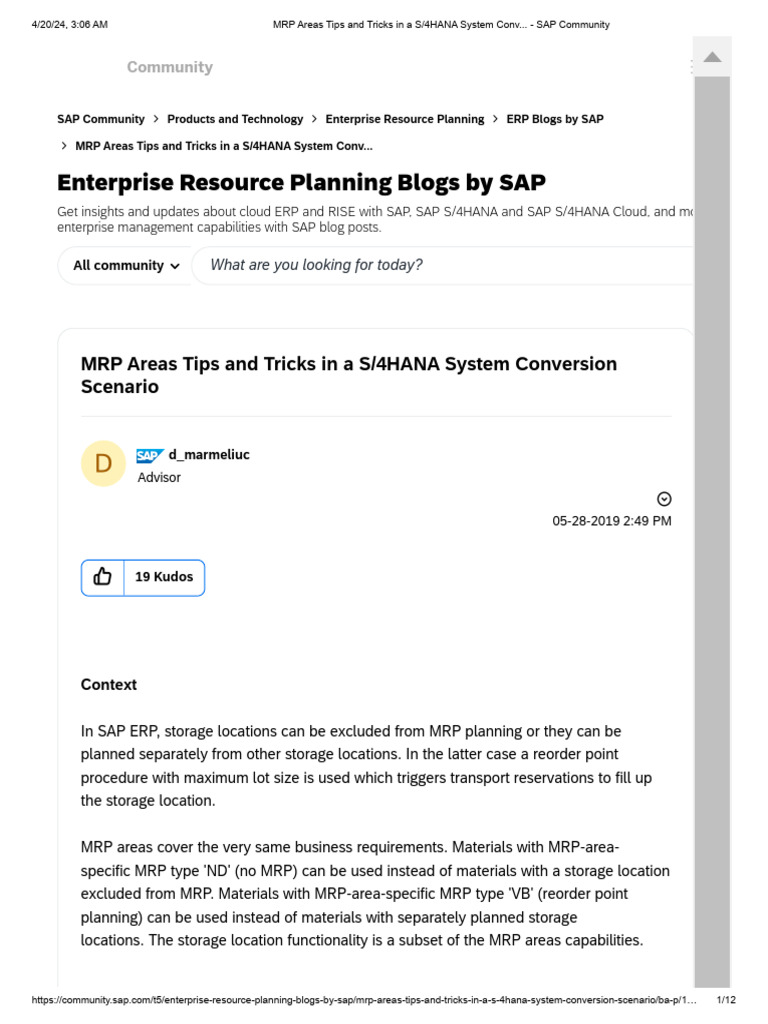
Task: Click the chevron after SAP Community breadcrumb
Action: (x=156, y=119)
